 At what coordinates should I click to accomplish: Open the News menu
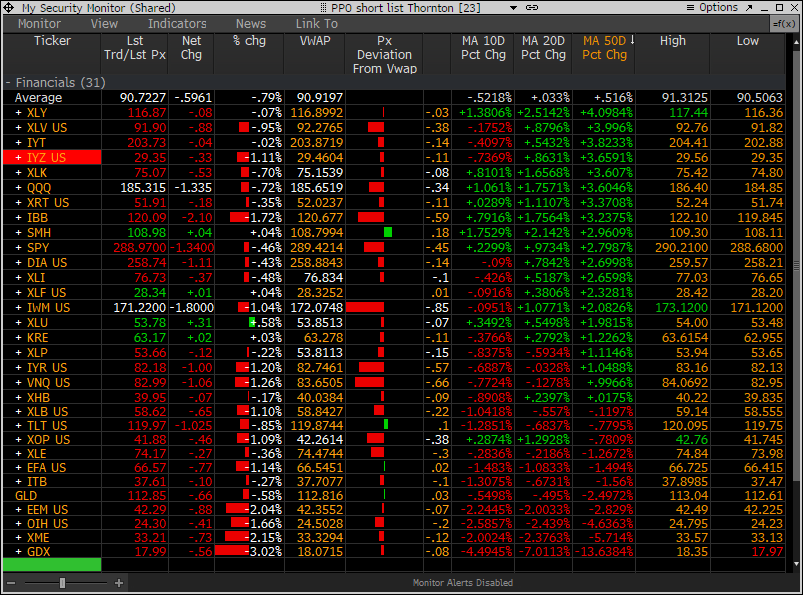251,24
